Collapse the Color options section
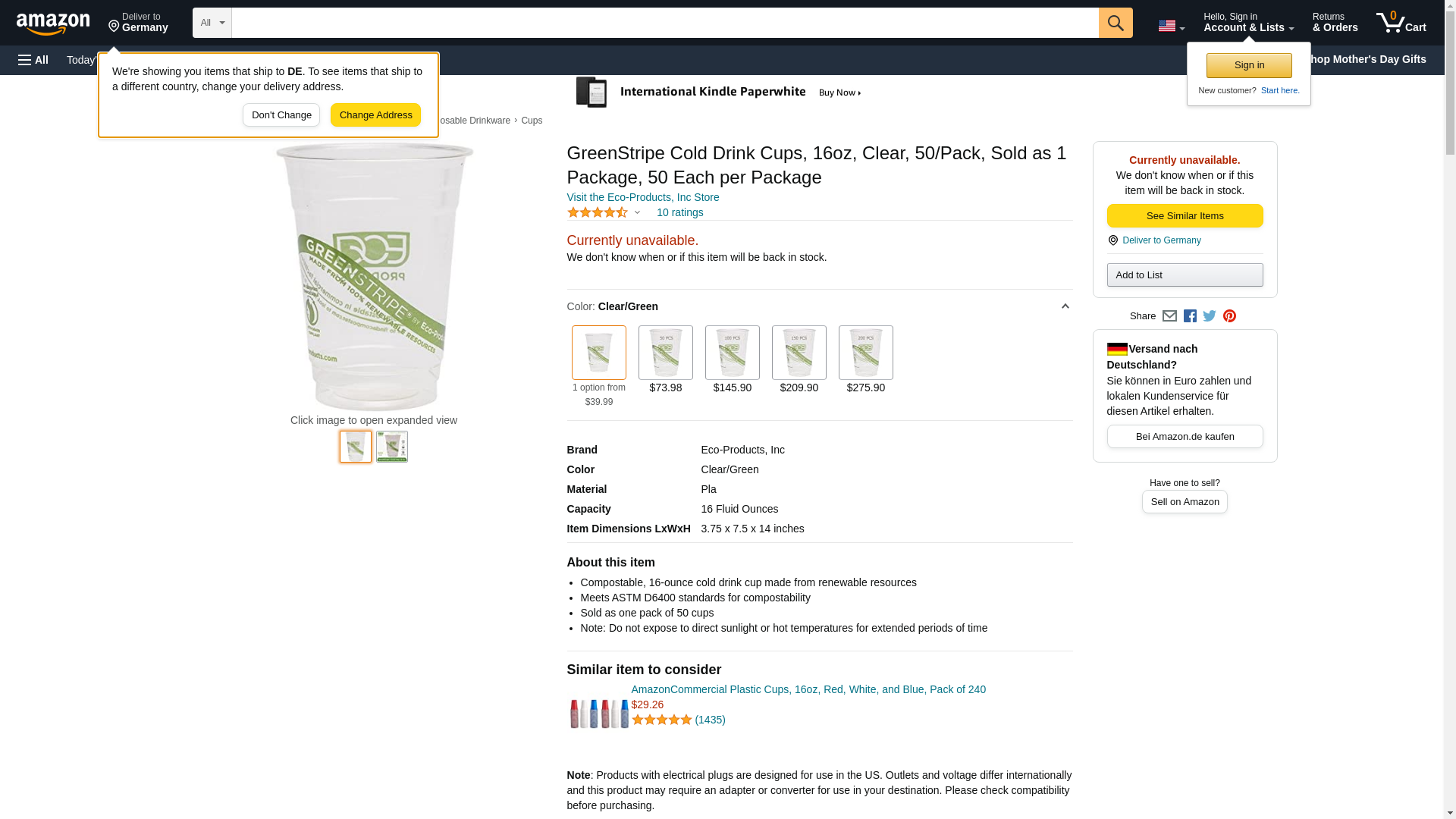1456x819 pixels. [x=1065, y=306]
